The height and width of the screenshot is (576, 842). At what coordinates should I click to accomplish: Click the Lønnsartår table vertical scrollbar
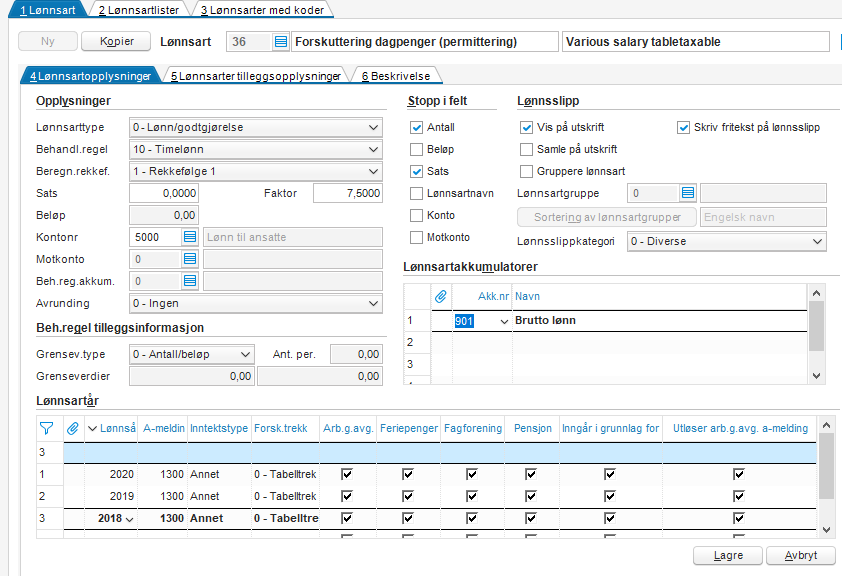pyautogui.click(x=826, y=470)
